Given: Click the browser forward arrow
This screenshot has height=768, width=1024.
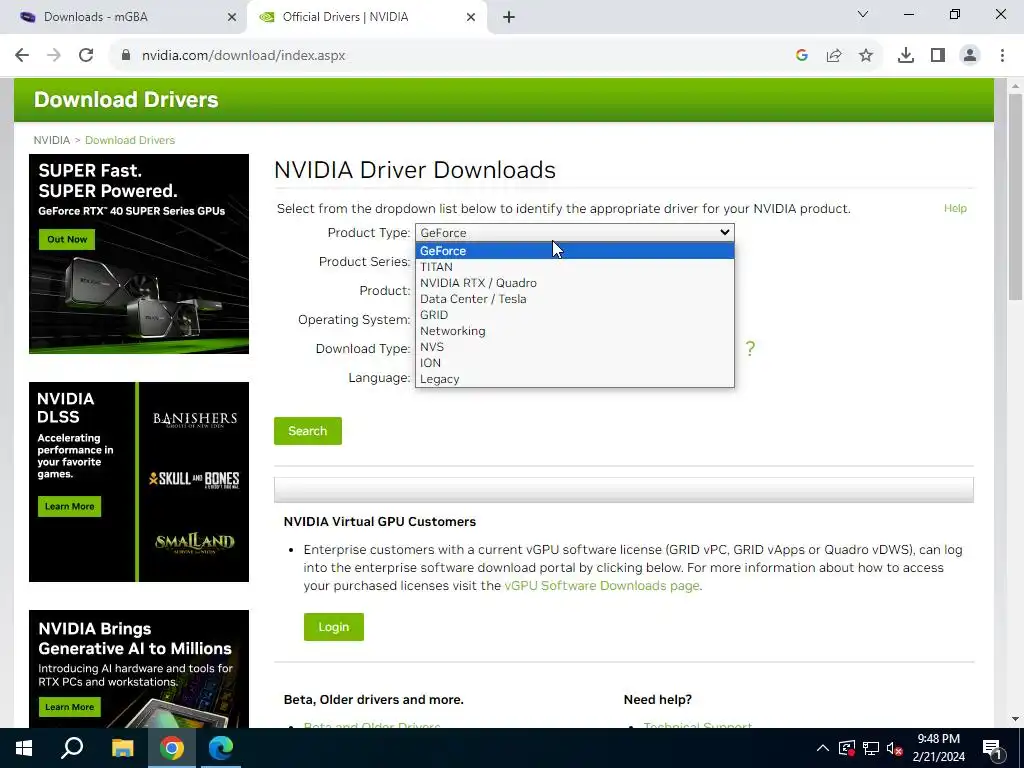Looking at the screenshot, I should click(x=54, y=56).
